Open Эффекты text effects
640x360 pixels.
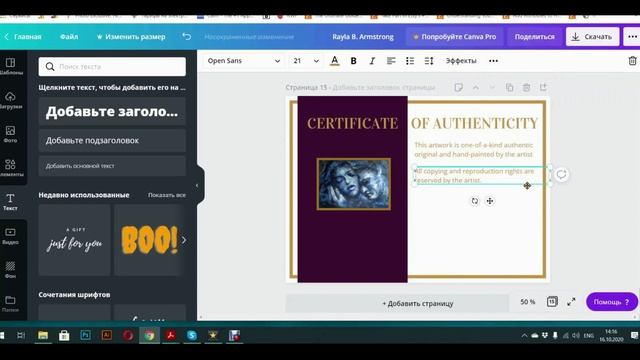tap(461, 61)
